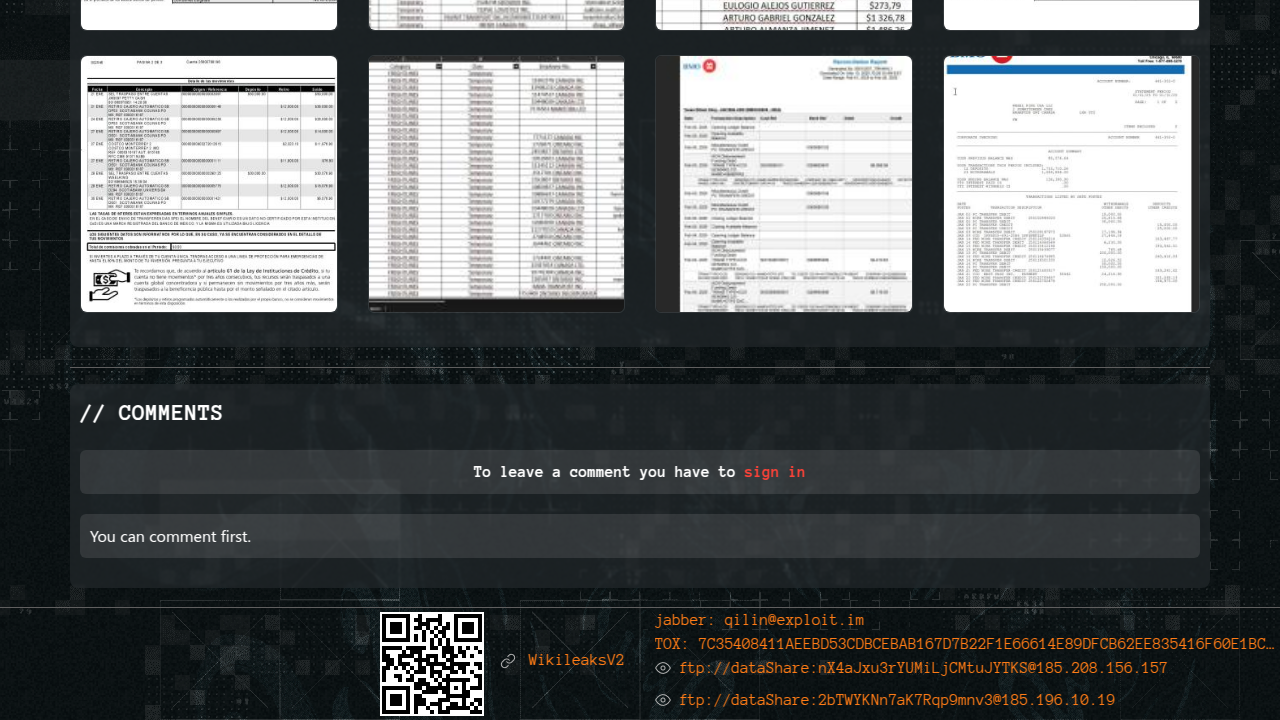Click the chain link icon beside WikileaksV2
This screenshot has width=1280, height=720.
coord(508,661)
